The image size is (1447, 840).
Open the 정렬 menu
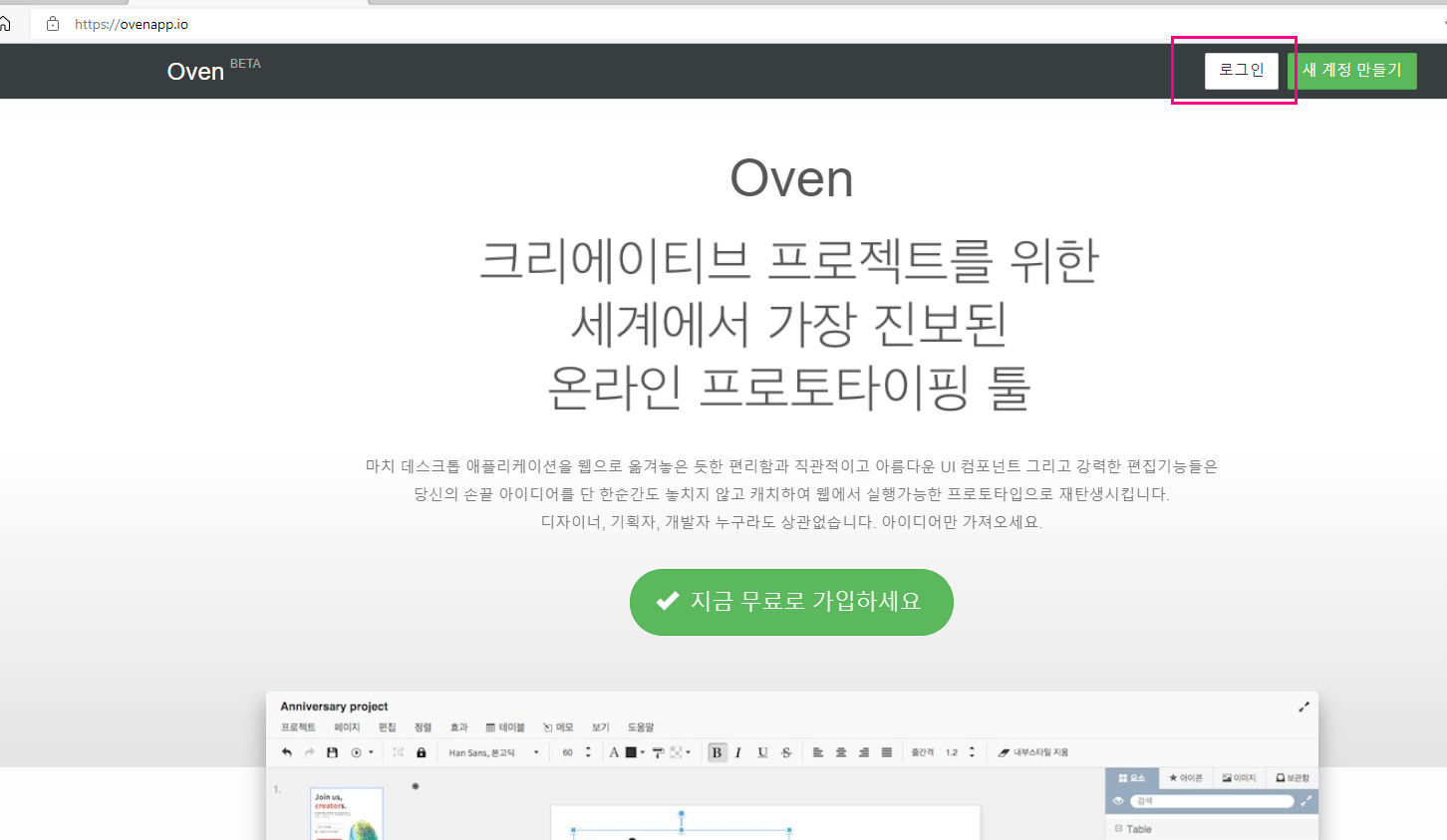tap(424, 727)
